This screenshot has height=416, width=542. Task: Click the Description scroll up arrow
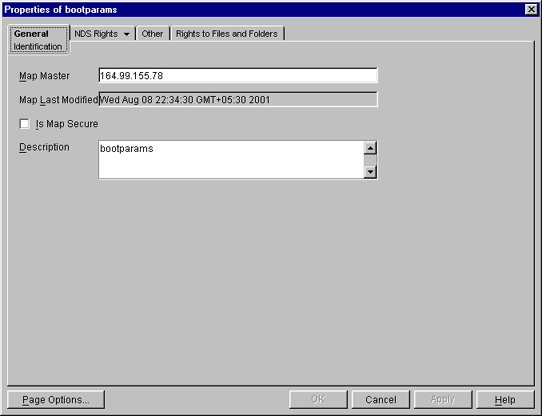[x=370, y=148]
